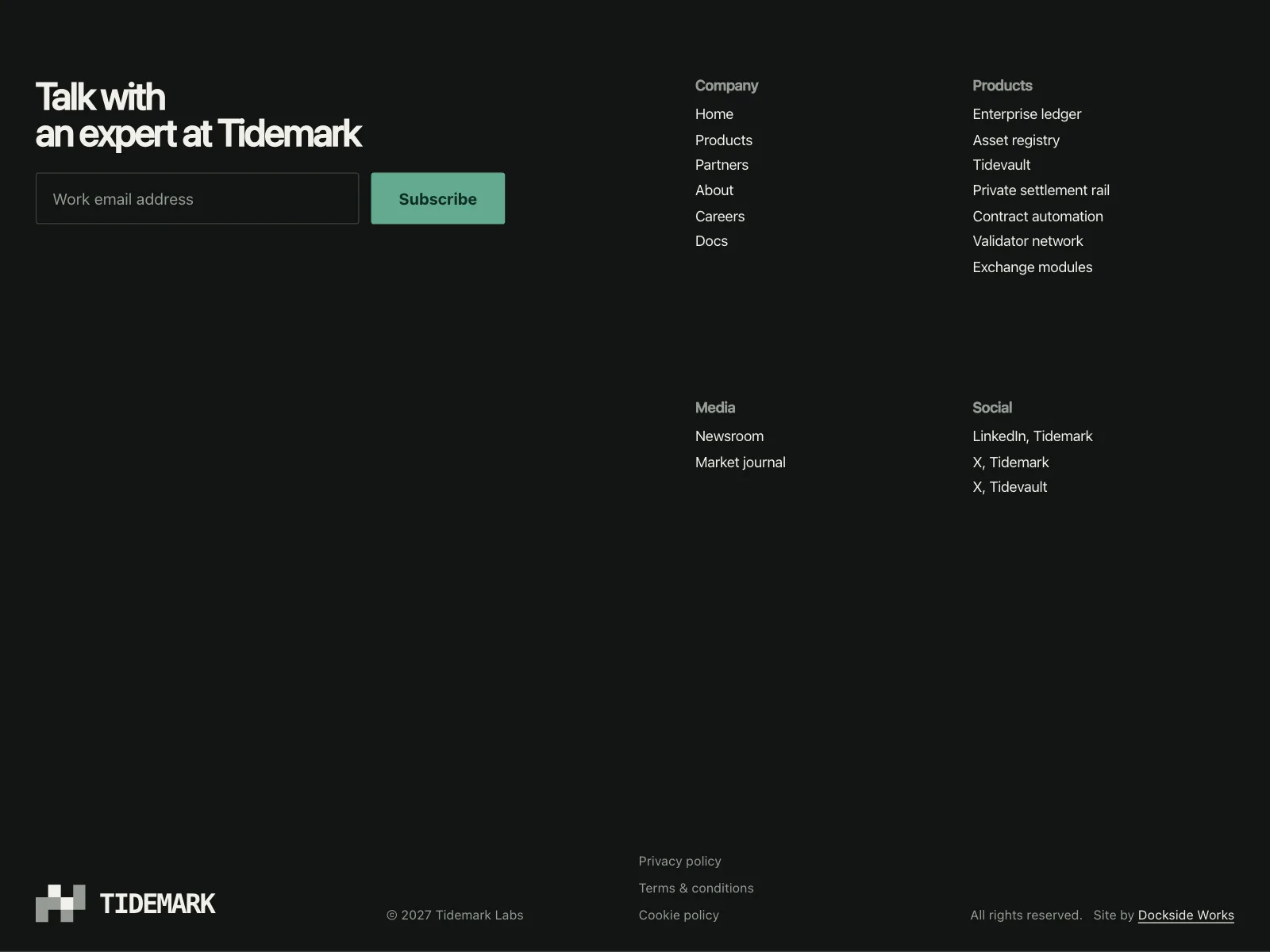Screen dimensions: 1270x952
Task: Click the All rights reserved text
Action: 1026,916
